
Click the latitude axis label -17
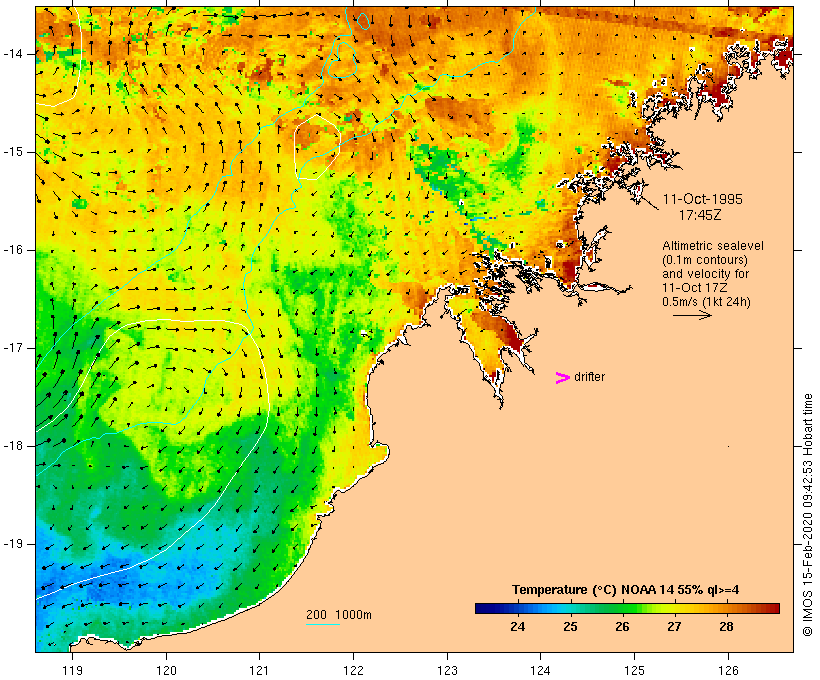point(12,348)
